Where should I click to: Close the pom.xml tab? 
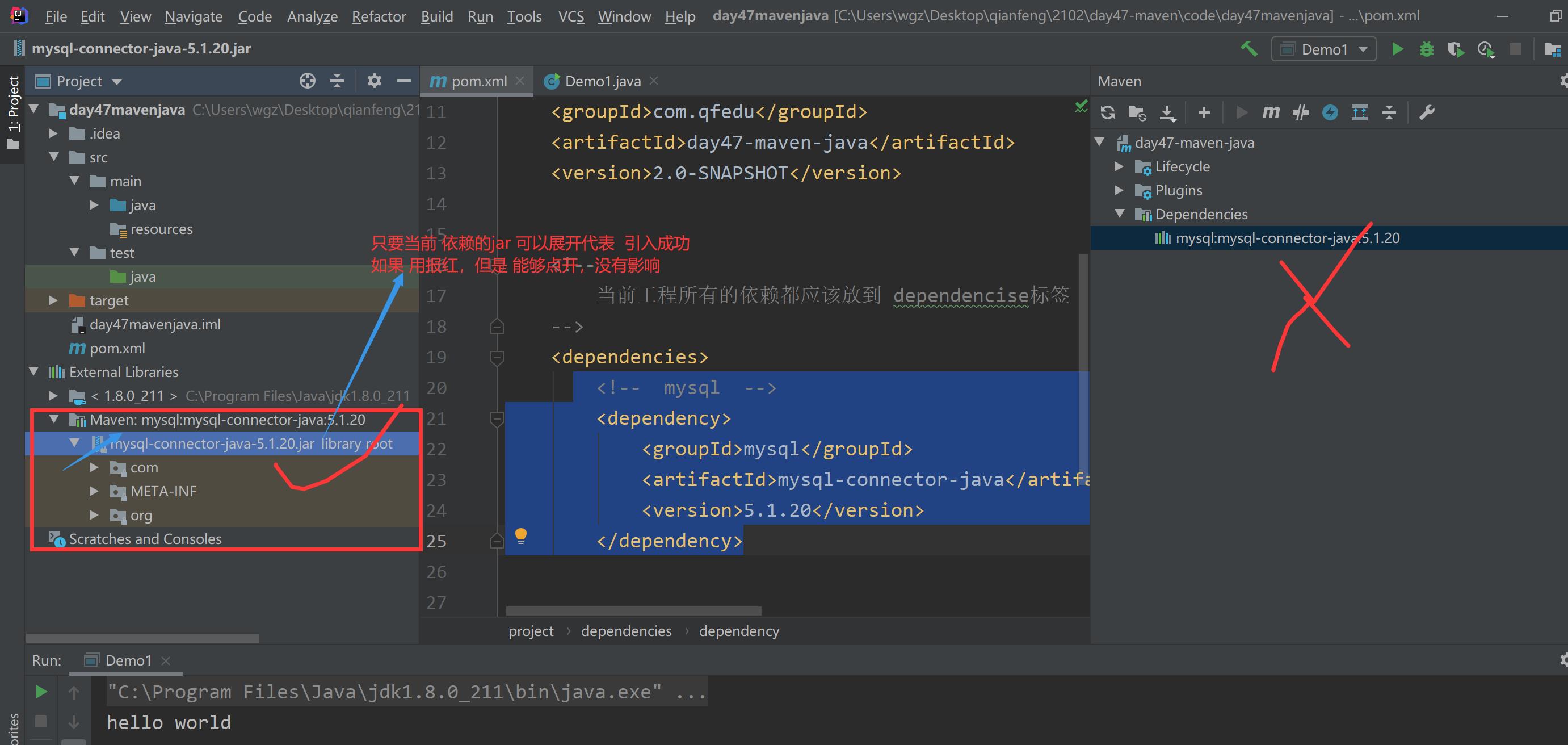[520, 81]
